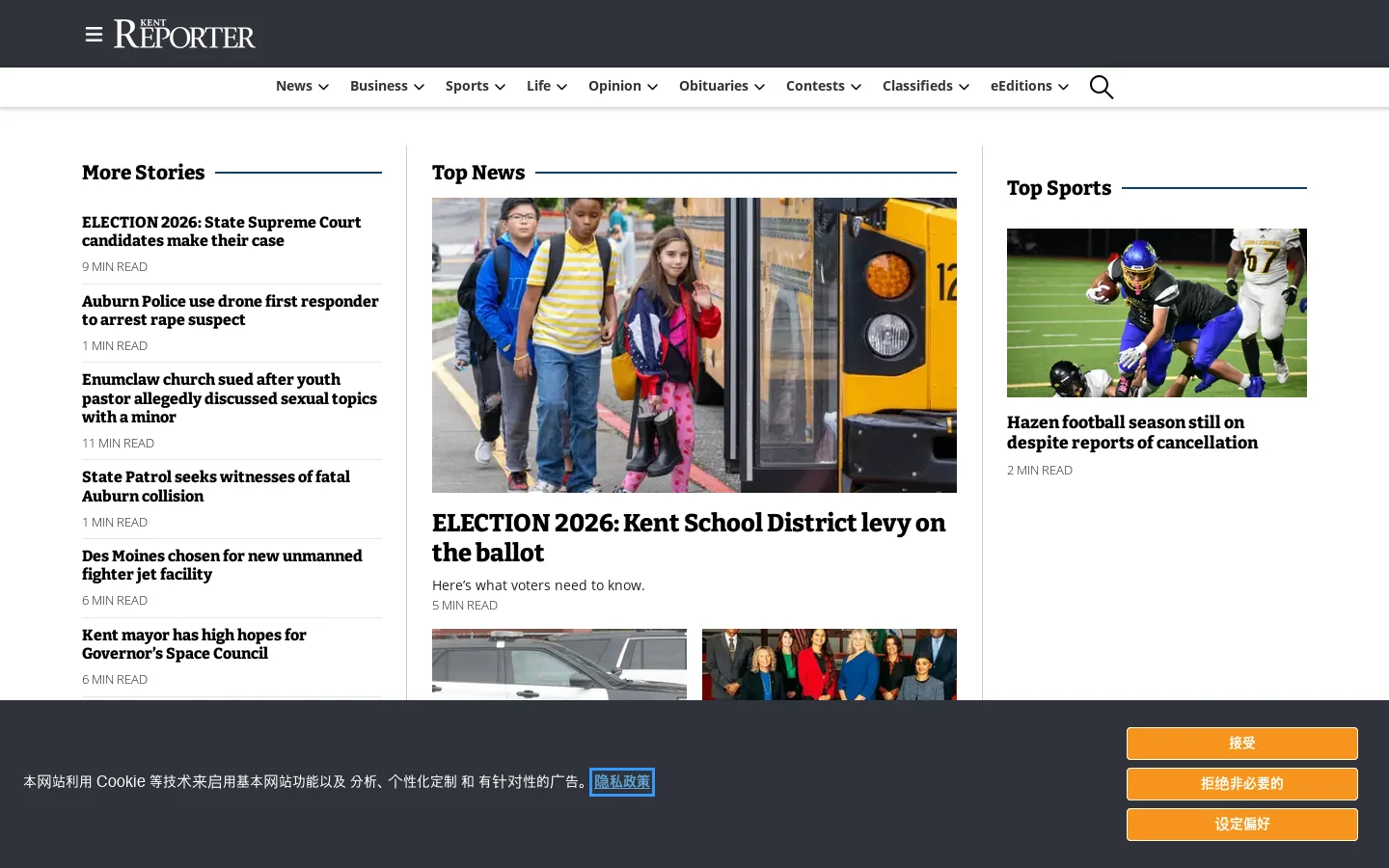Click the More Stories section heading
1389x868 pixels.
click(x=144, y=173)
